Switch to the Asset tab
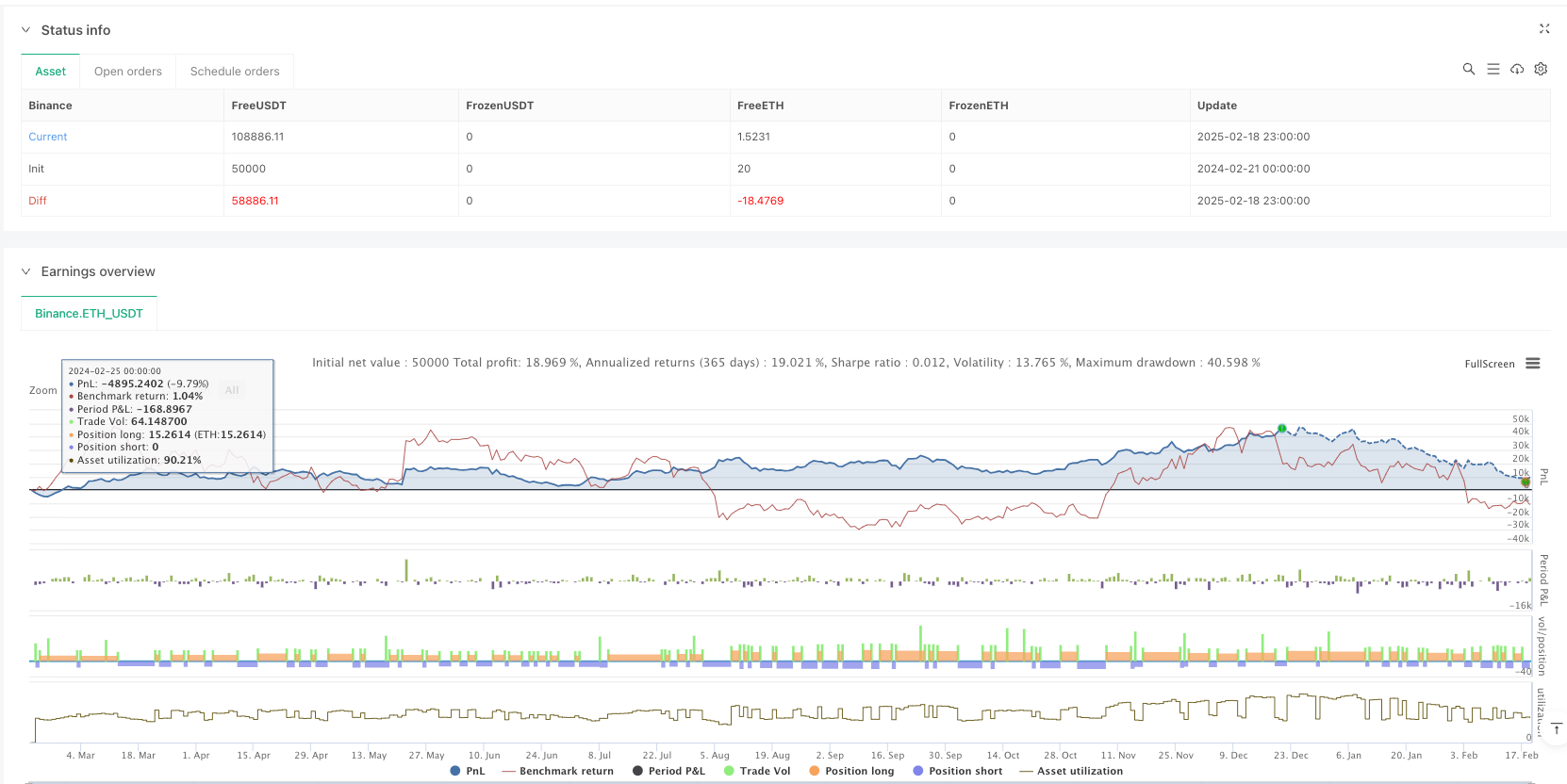The image size is (1567, 784). (51, 72)
